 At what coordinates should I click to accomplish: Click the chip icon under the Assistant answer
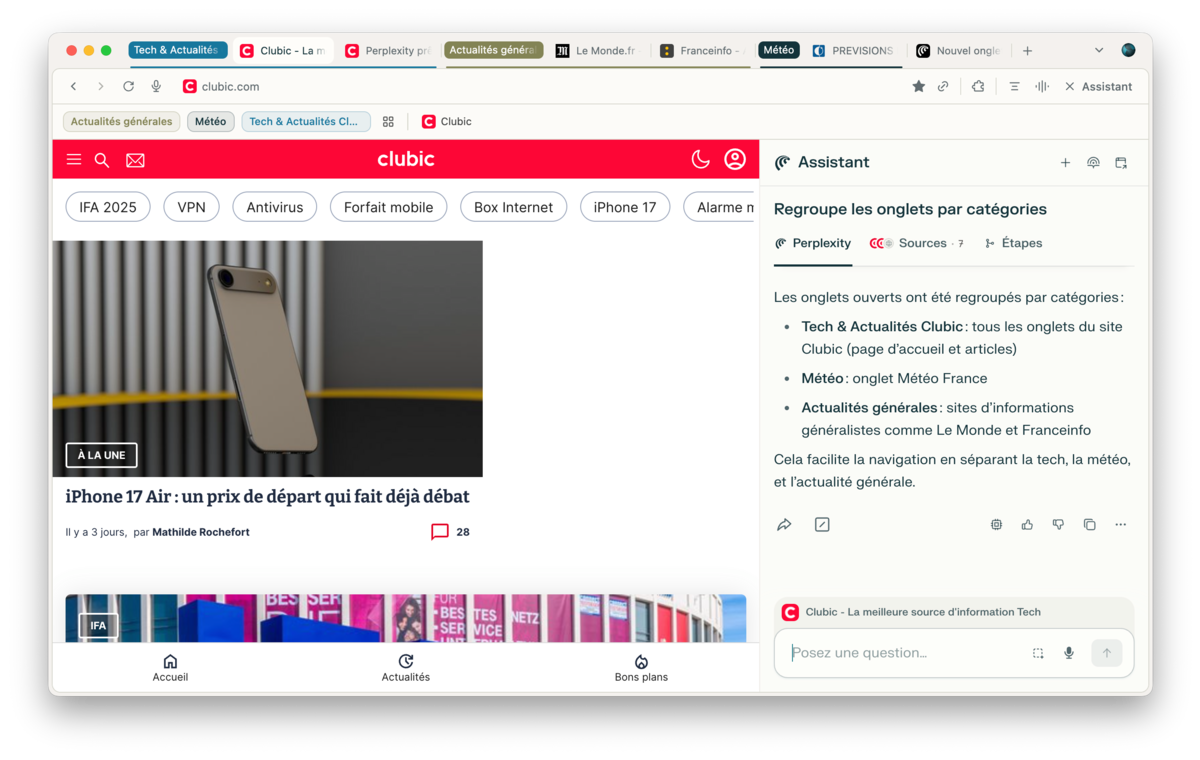[x=996, y=525]
